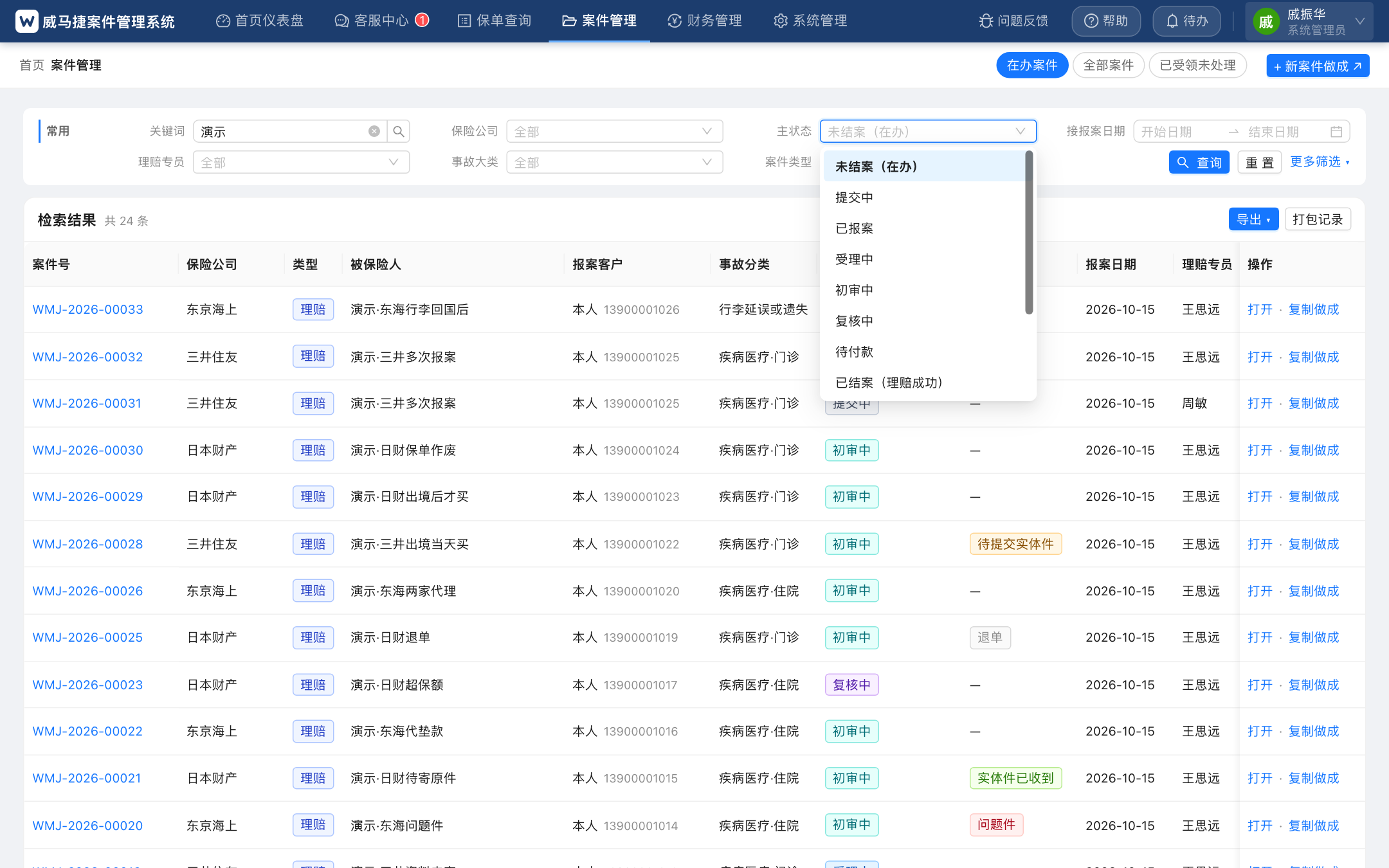Expand the 理赔专员 dropdown

click(301, 162)
